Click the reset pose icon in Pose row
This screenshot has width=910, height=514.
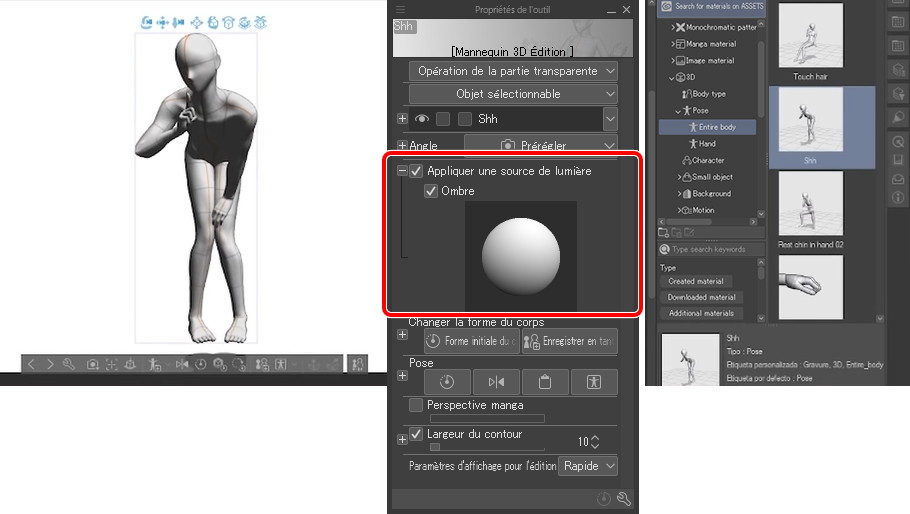pyautogui.click(x=446, y=382)
